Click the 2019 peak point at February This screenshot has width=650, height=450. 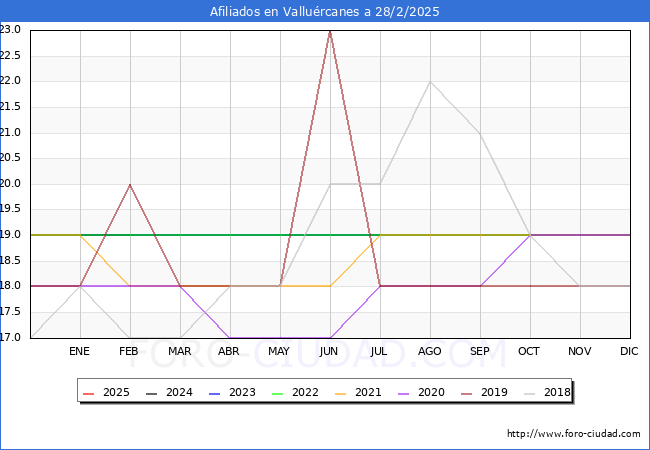(130, 184)
